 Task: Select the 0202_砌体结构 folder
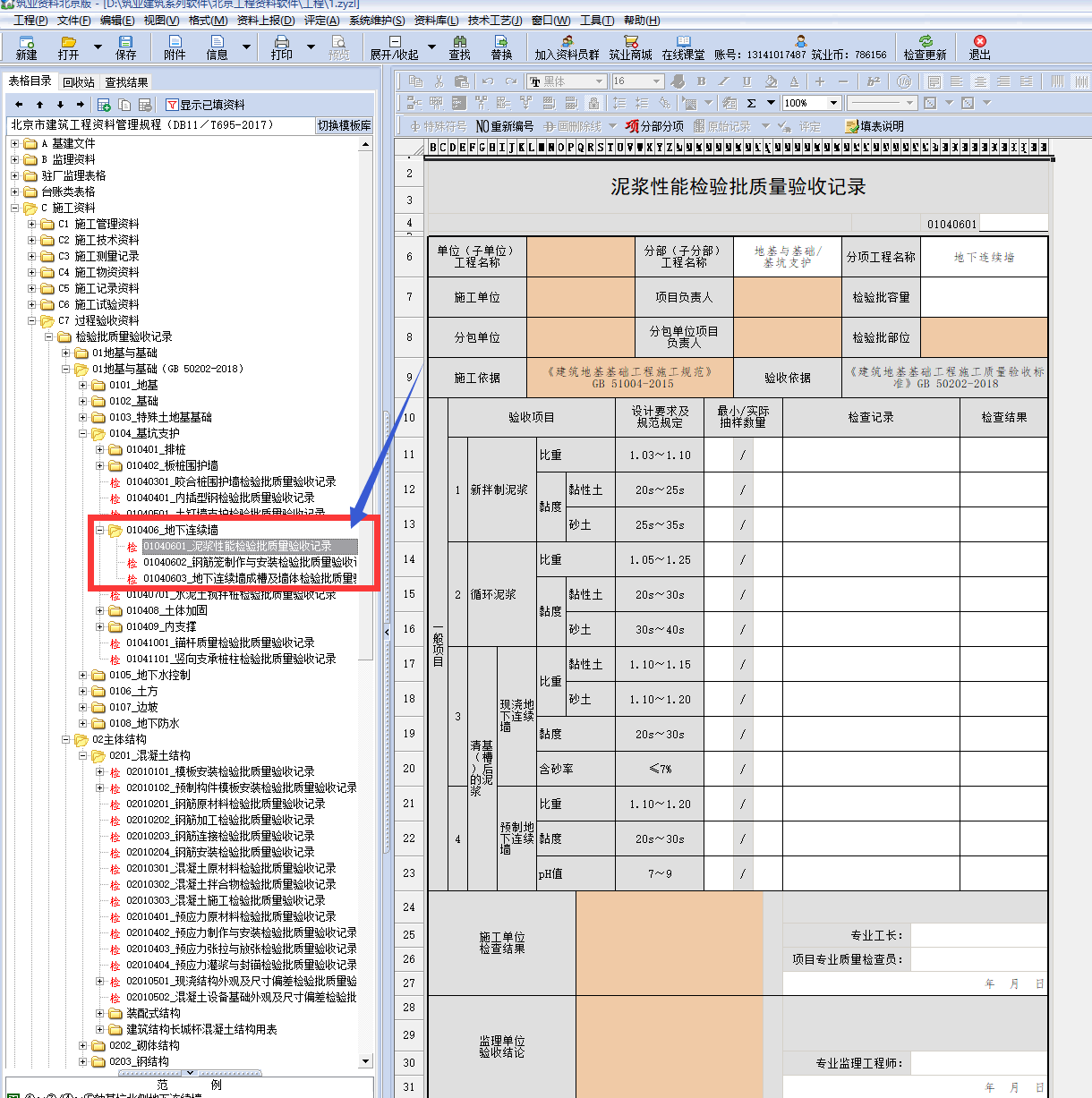[144, 1045]
